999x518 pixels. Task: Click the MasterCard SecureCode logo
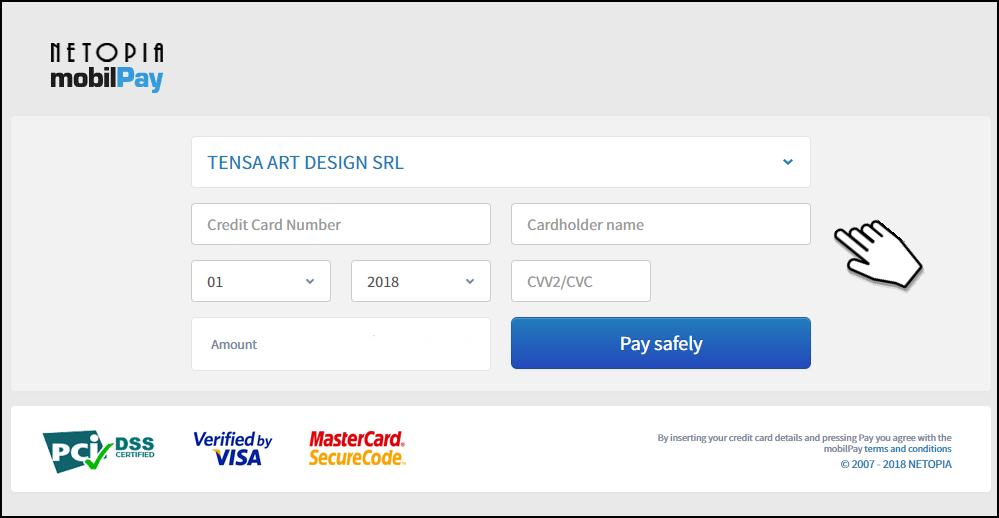pos(357,449)
